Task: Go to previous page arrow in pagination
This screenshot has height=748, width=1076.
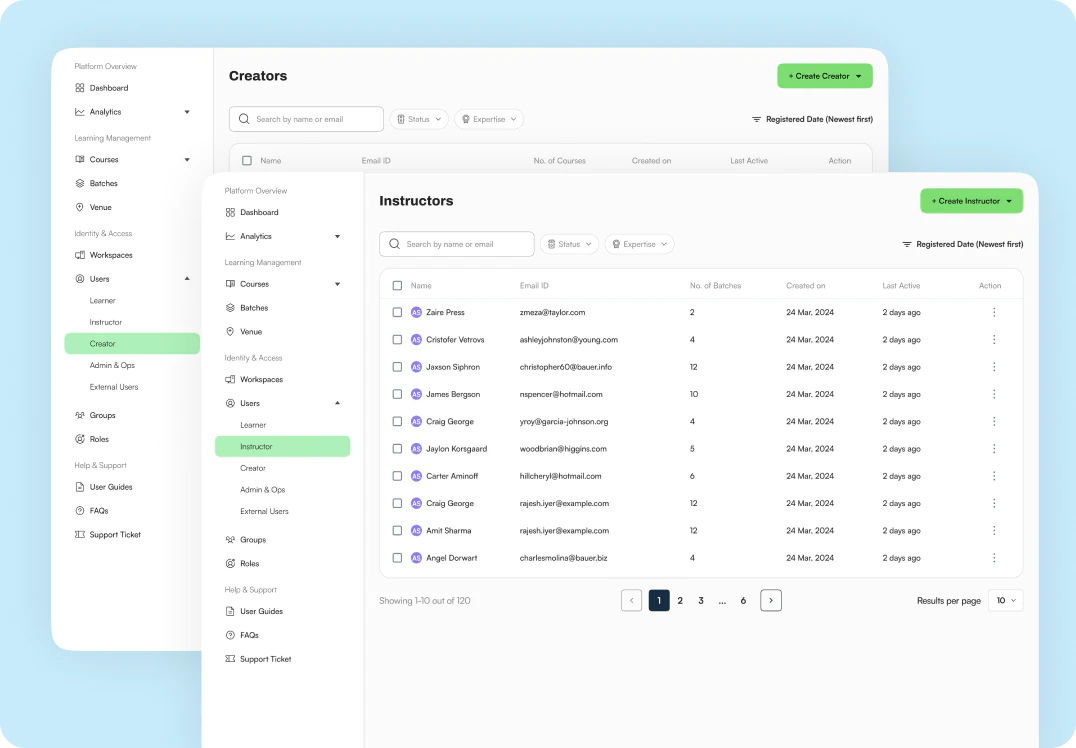Action: click(x=631, y=600)
